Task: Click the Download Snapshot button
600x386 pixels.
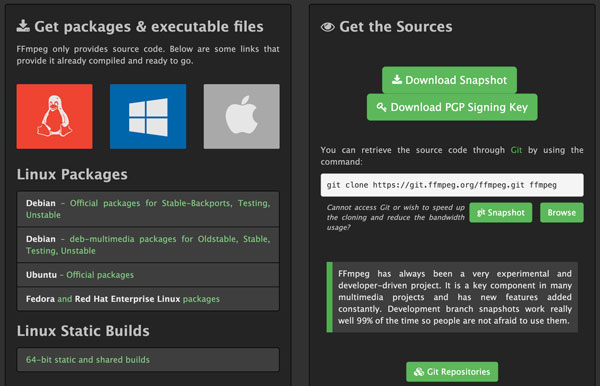Action: pyautogui.click(x=449, y=80)
